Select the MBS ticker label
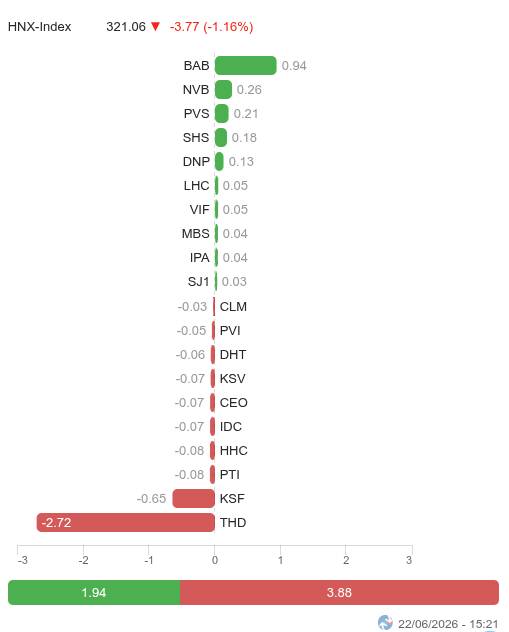 pyautogui.click(x=195, y=234)
